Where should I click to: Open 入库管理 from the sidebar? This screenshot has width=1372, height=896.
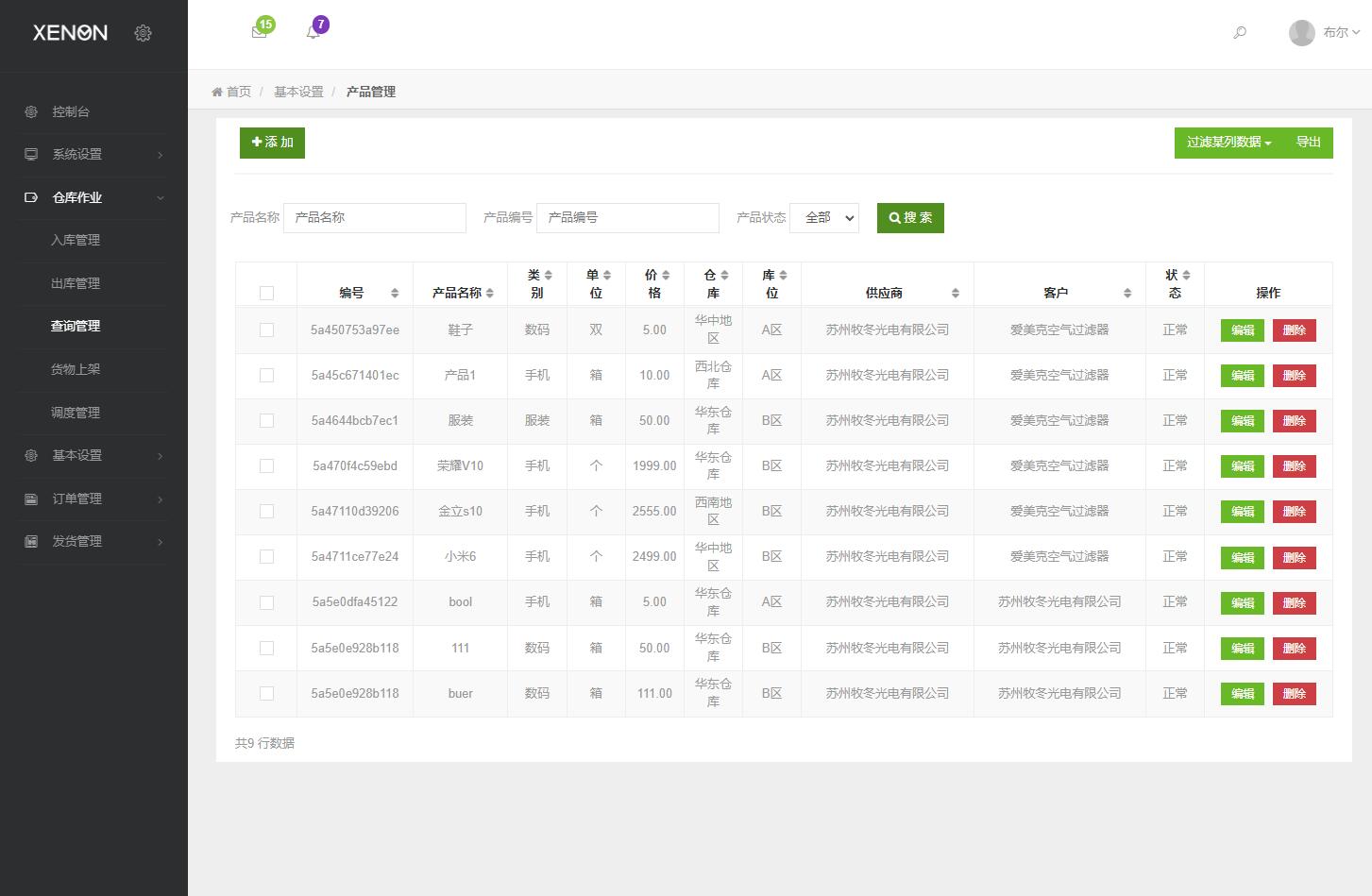pyautogui.click(x=76, y=240)
